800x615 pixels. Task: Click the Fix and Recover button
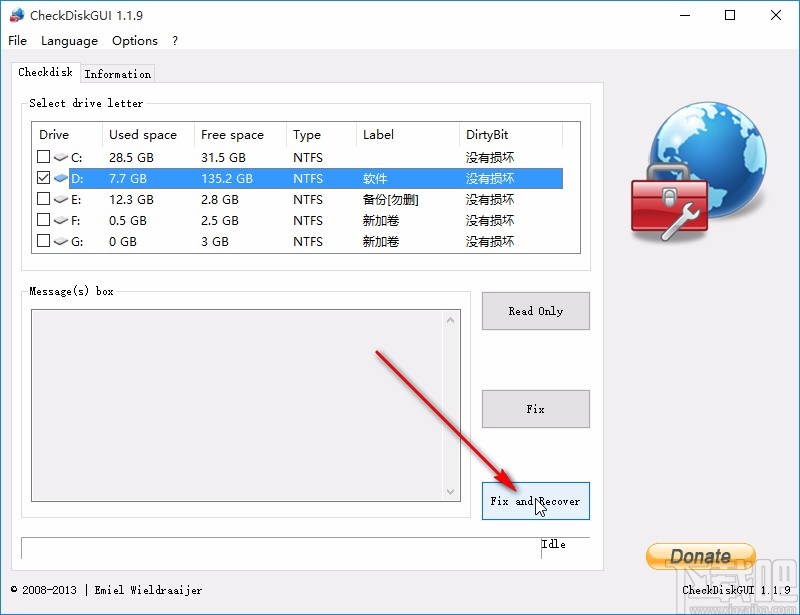tap(536, 501)
